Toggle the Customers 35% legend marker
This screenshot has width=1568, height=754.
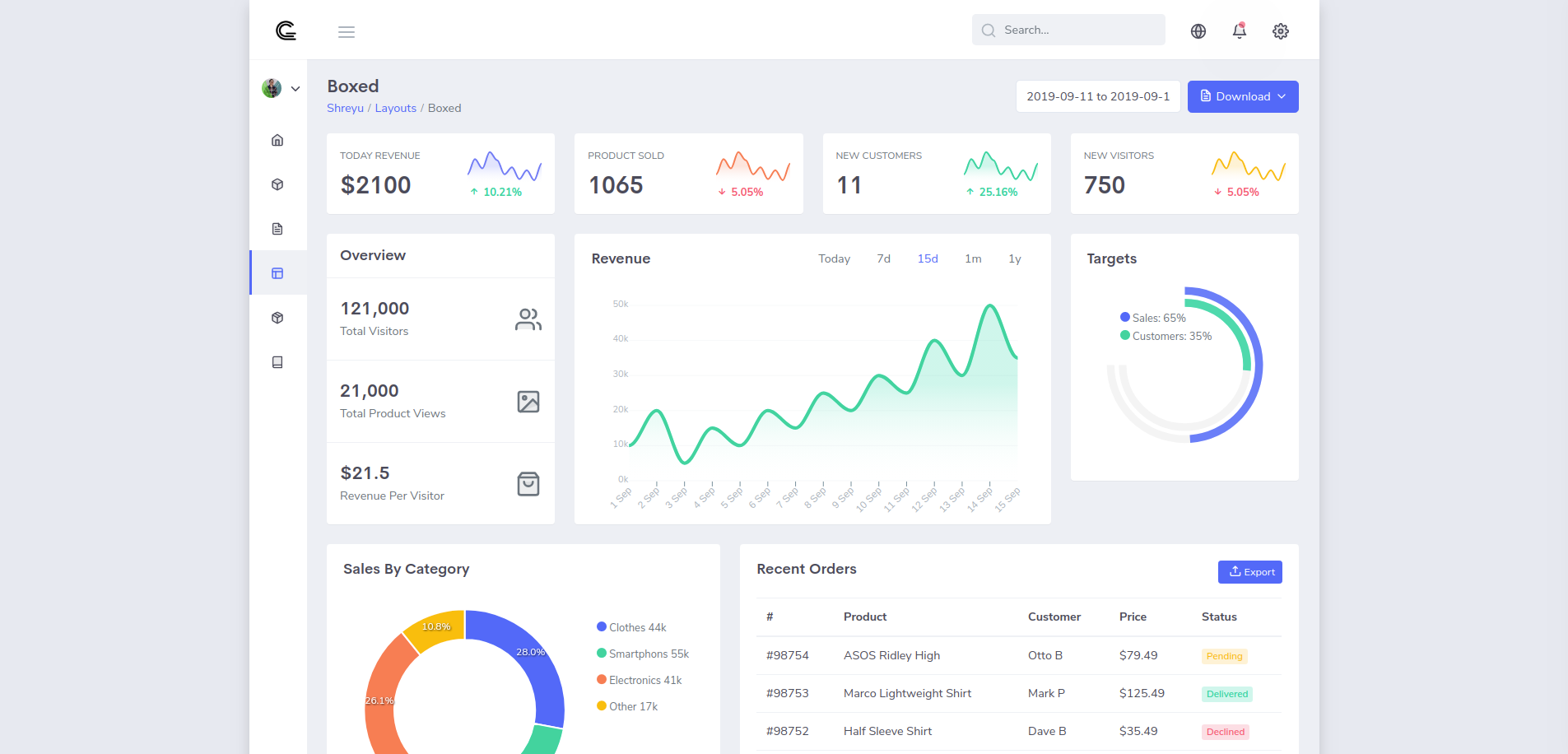1125,335
